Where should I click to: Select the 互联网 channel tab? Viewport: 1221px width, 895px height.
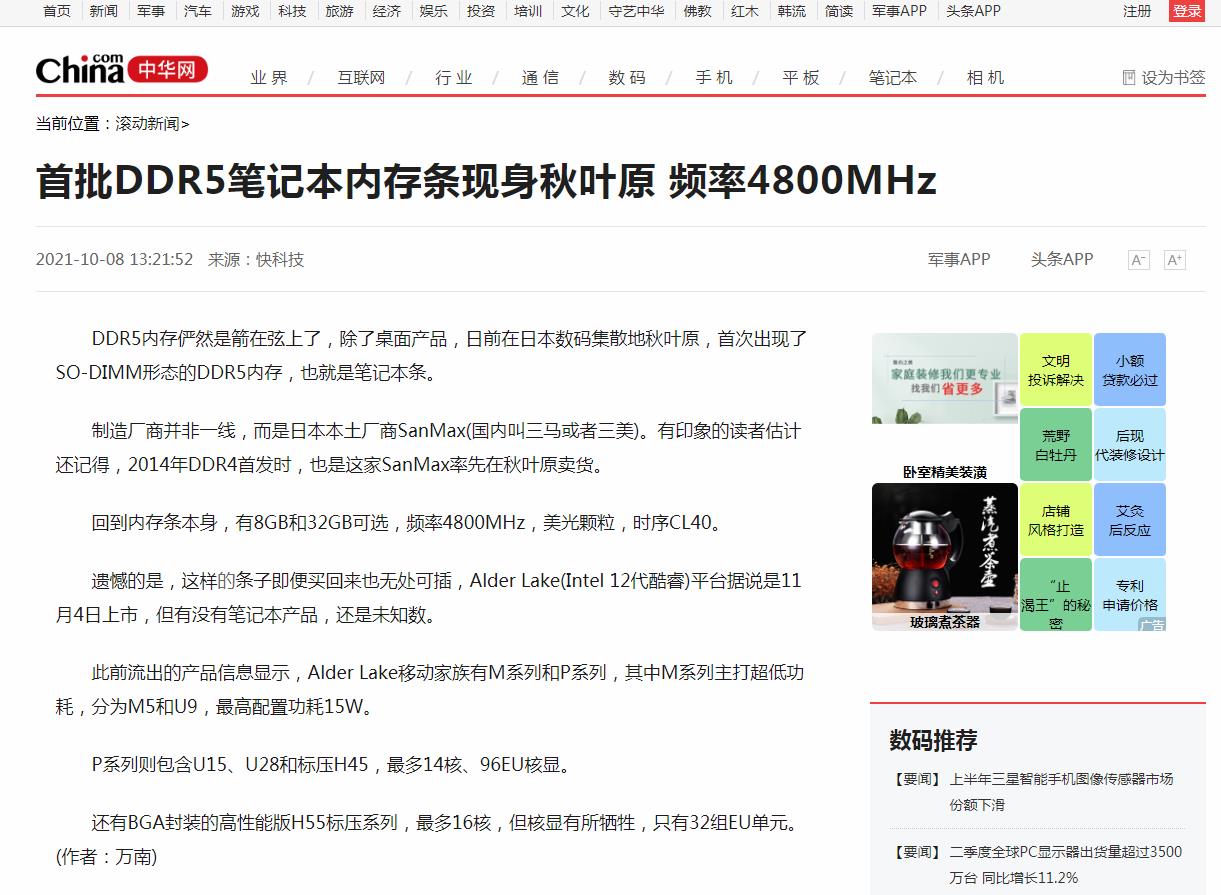tap(361, 77)
